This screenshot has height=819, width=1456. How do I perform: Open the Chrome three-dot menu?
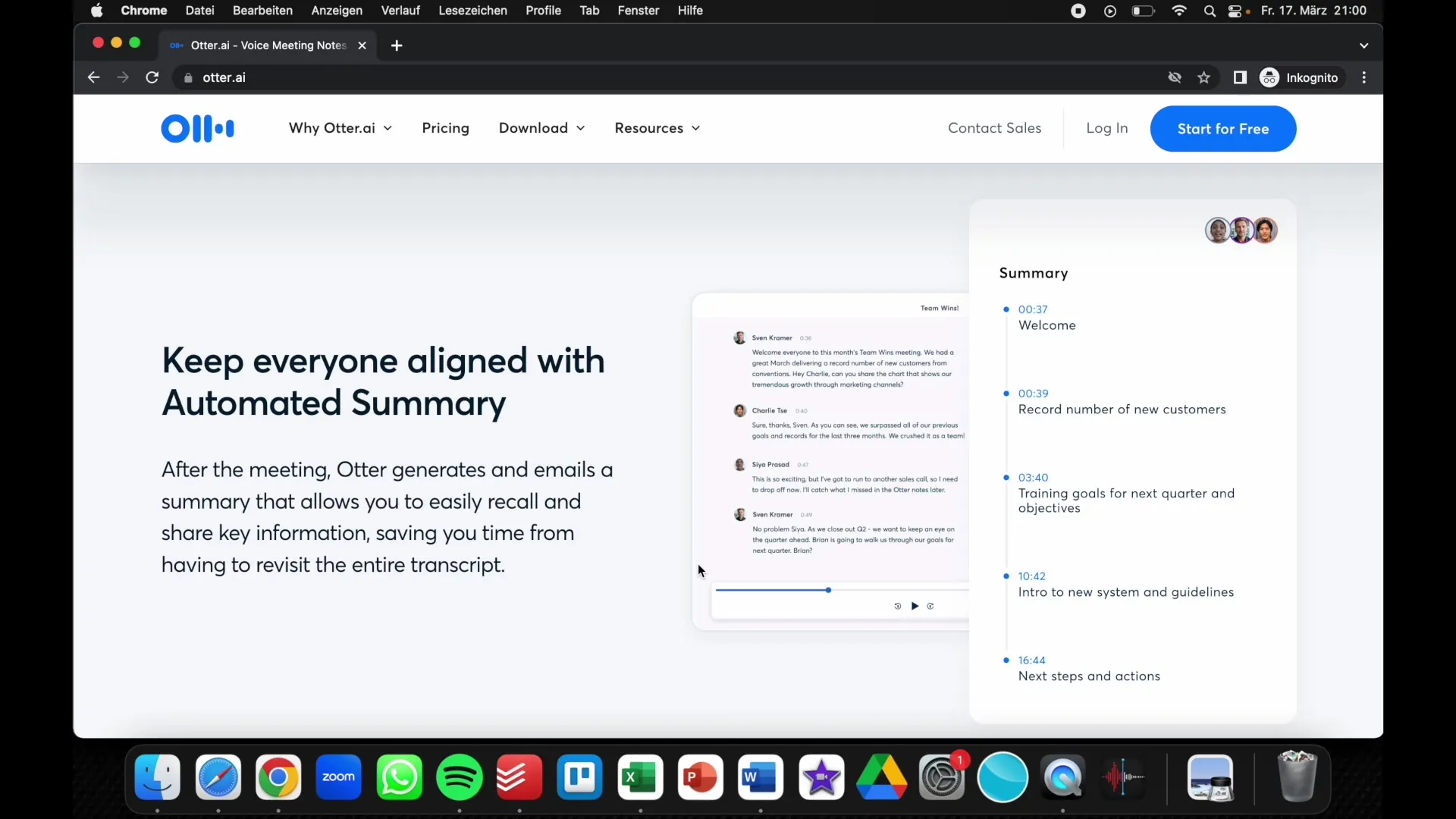coord(1364,77)
